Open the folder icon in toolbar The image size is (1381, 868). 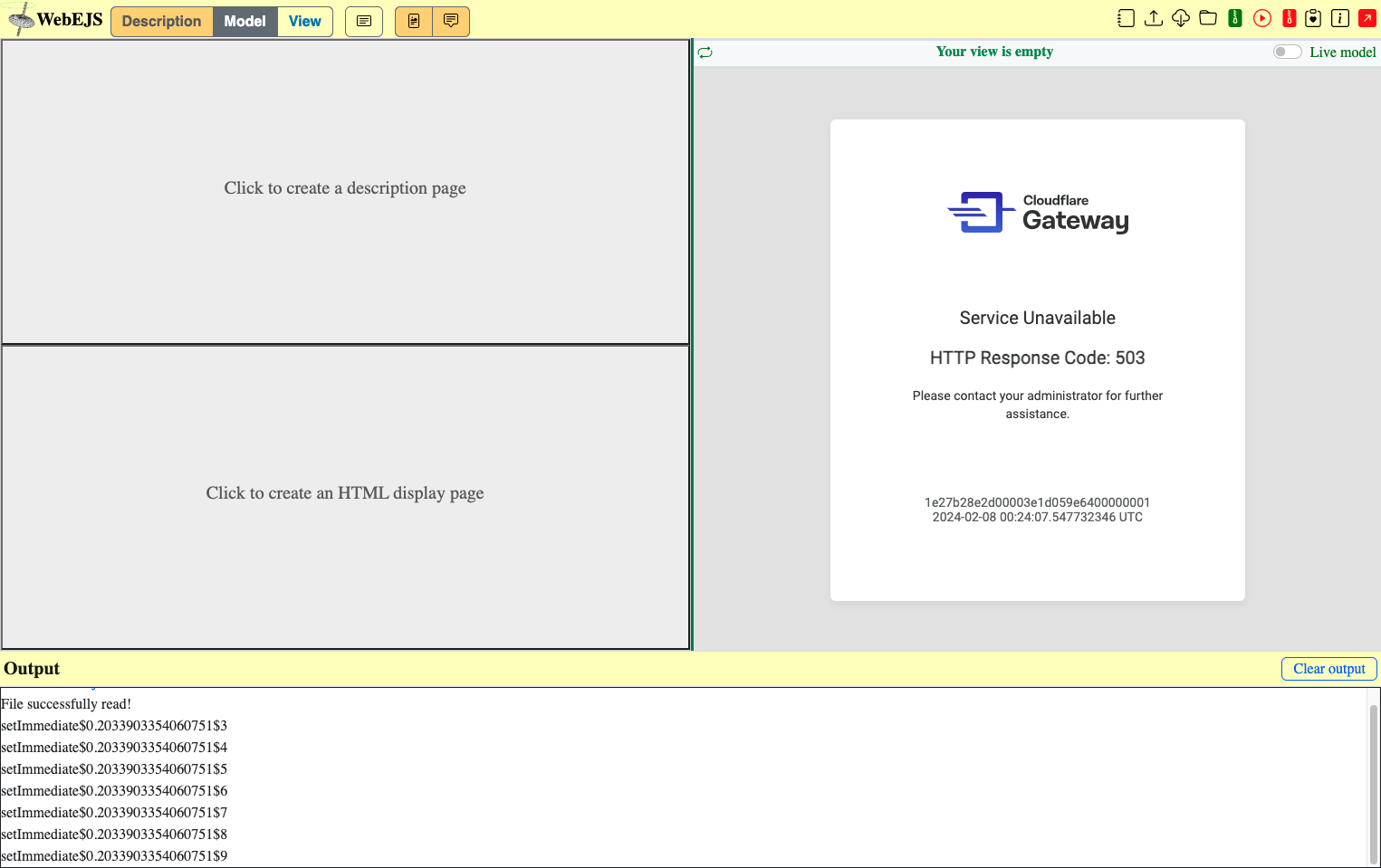tap(1207, 18)
